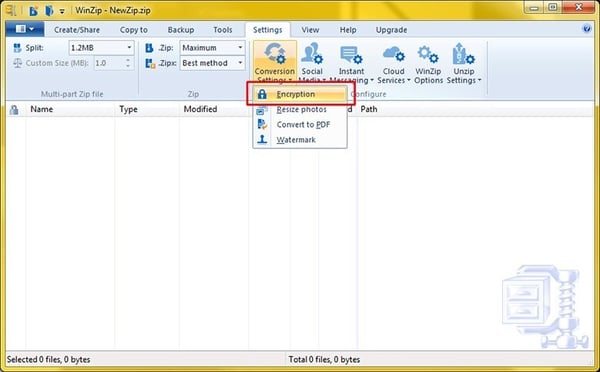This screenshot has height=372, width=600.
Task: Choose Convert to PDF menu entry
Action: tap(300, 124)
